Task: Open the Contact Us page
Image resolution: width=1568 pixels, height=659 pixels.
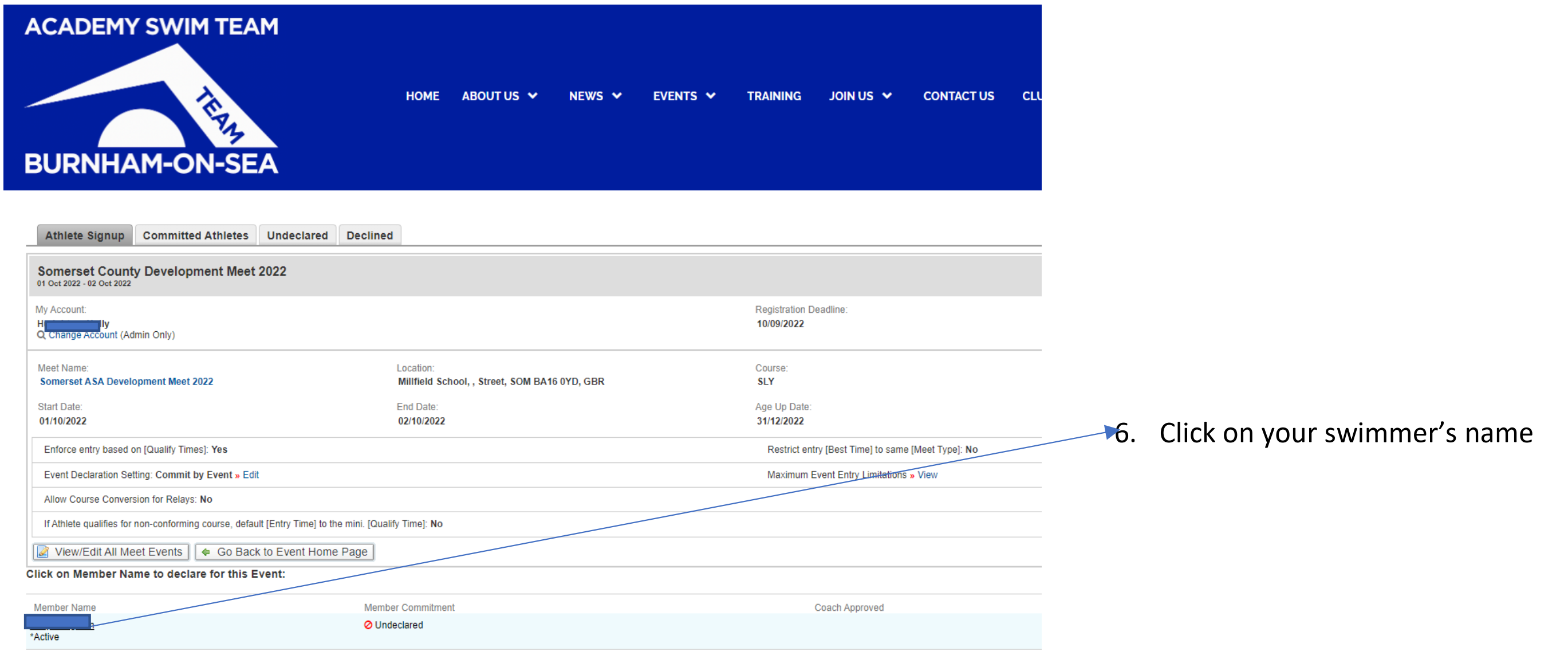Action: pyautogui.click(x=958, y=96)
